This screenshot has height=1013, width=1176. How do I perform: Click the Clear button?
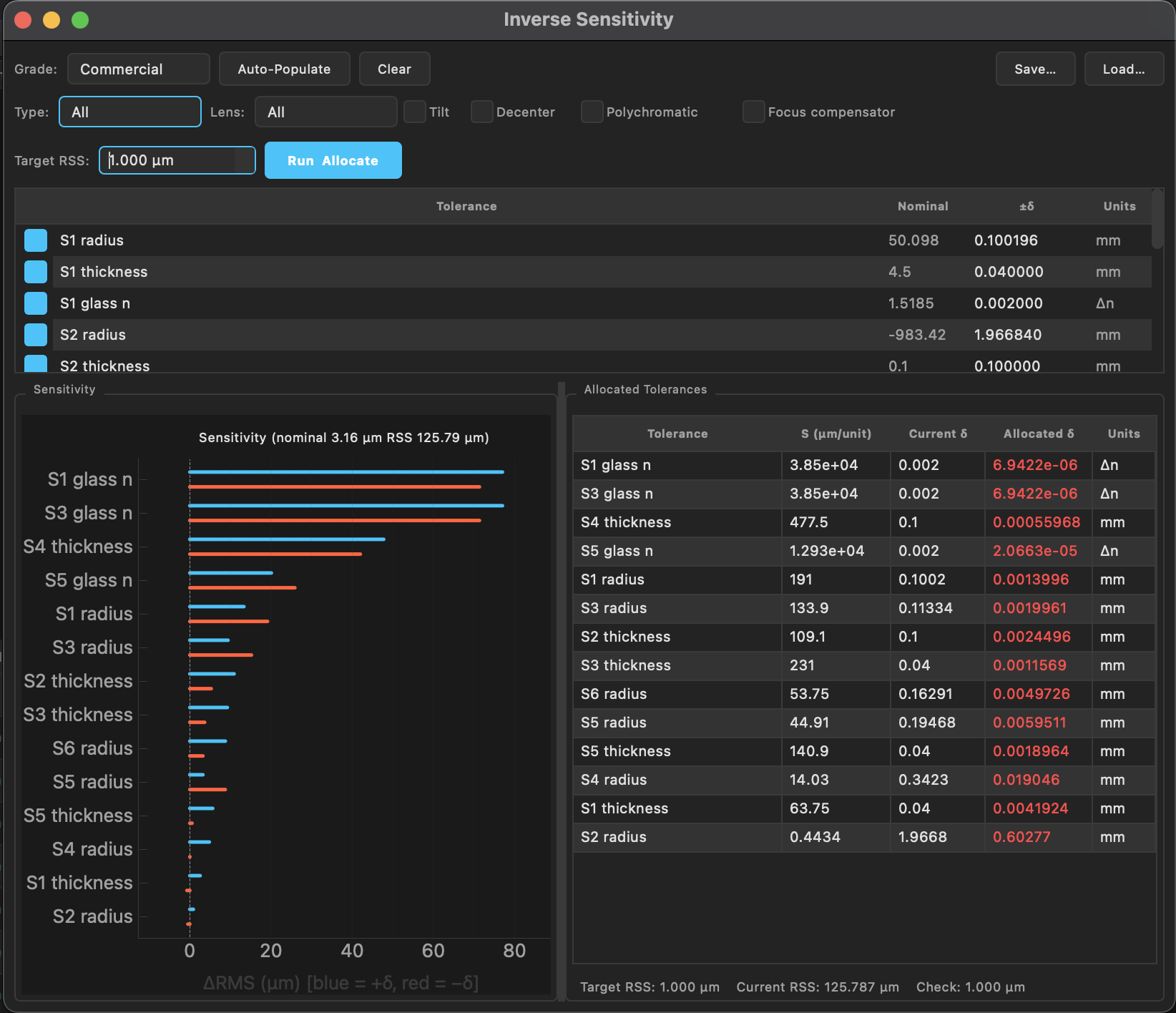coord(394,69)
